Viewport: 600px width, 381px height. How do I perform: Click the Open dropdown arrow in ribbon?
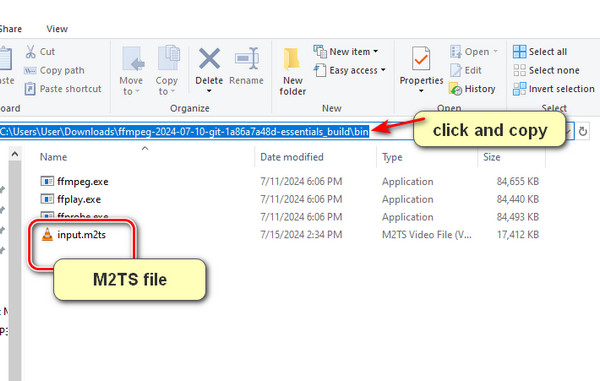496,51
